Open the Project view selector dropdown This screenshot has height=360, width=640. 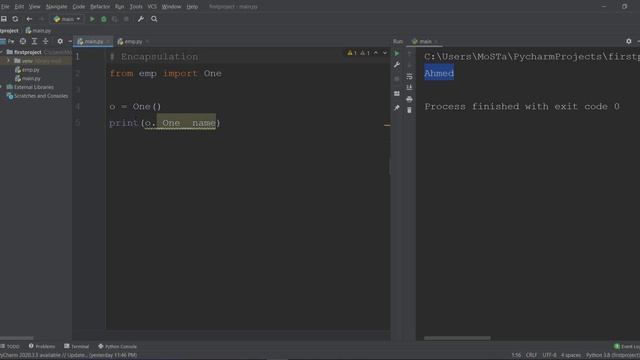(x=8, y=41)
